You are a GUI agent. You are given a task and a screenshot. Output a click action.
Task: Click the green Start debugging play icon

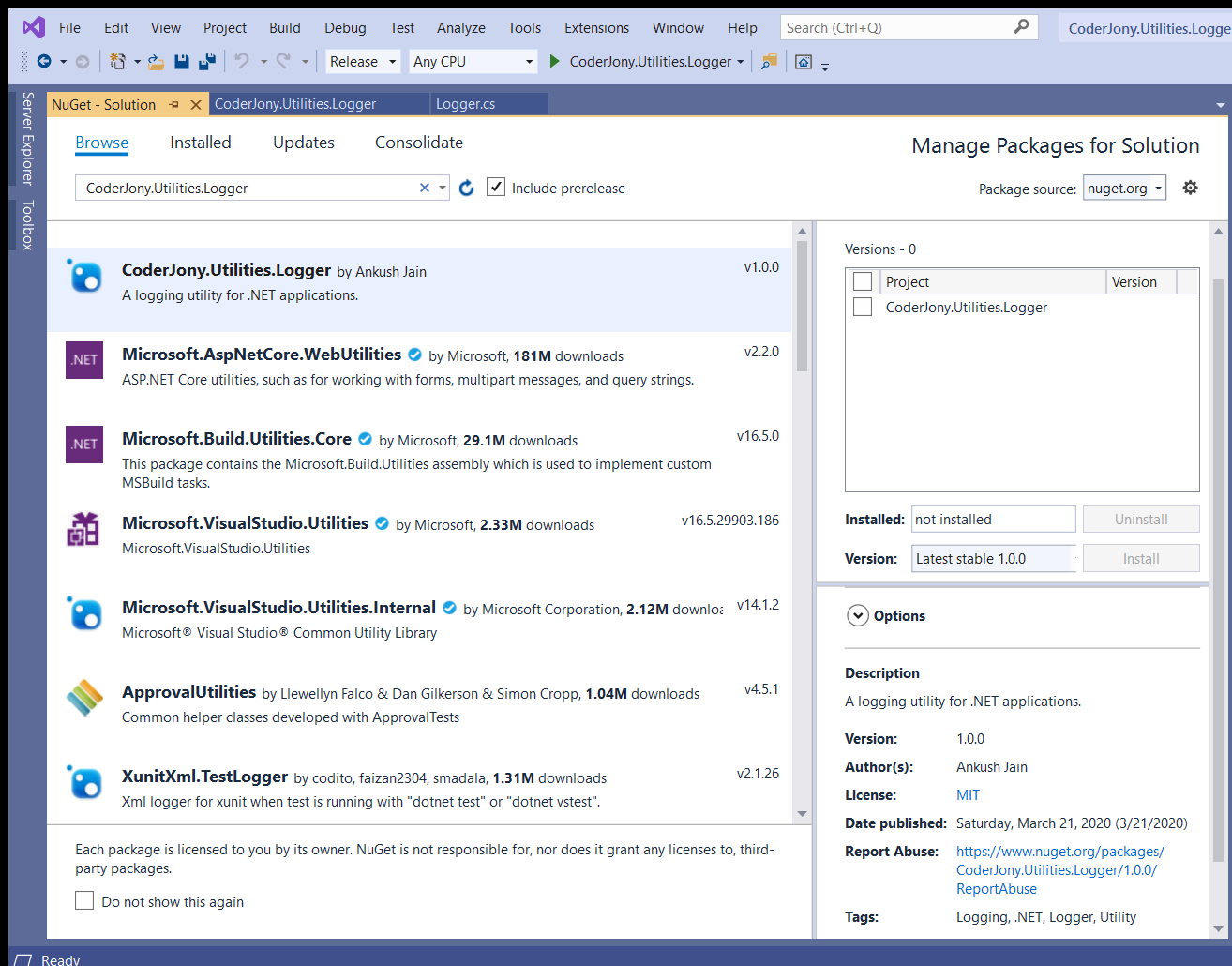554,61
